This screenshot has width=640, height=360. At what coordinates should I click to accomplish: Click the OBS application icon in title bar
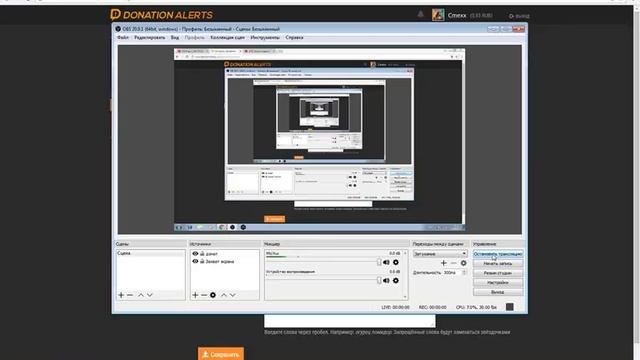click(x=118, y=29)
